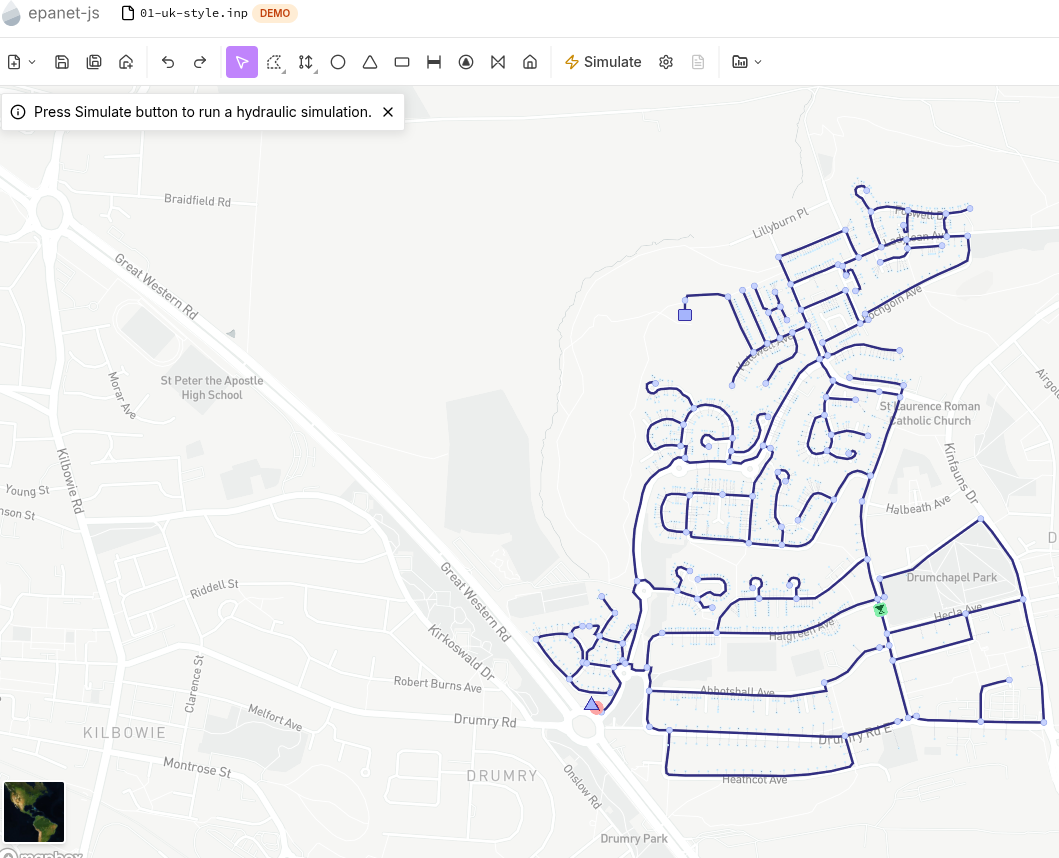The height and width of the screenshot is (858, 1059).
Task: Activate the pointer select tool
Action: [242, 62]
